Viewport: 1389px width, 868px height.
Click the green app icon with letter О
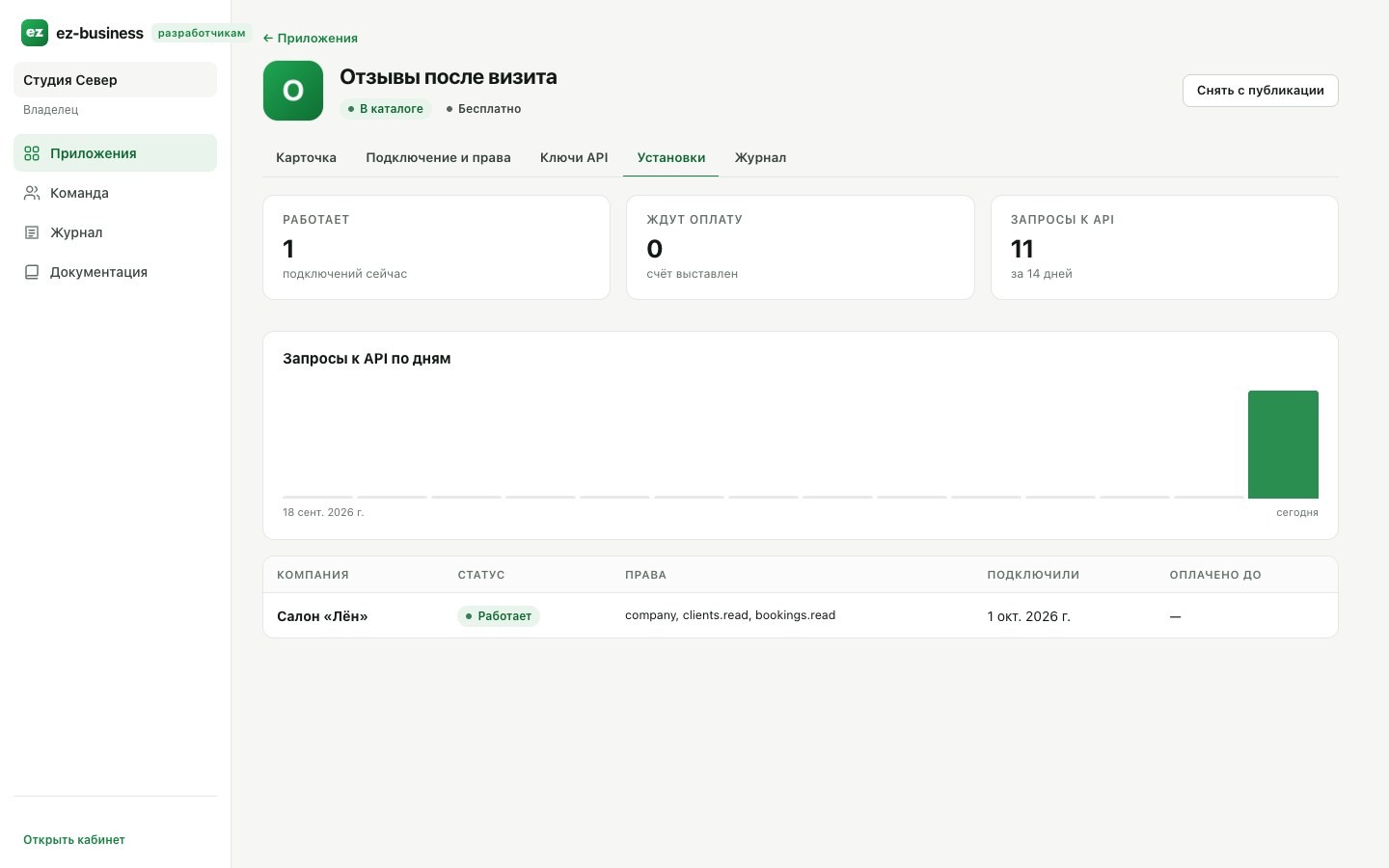pos(293,91)
